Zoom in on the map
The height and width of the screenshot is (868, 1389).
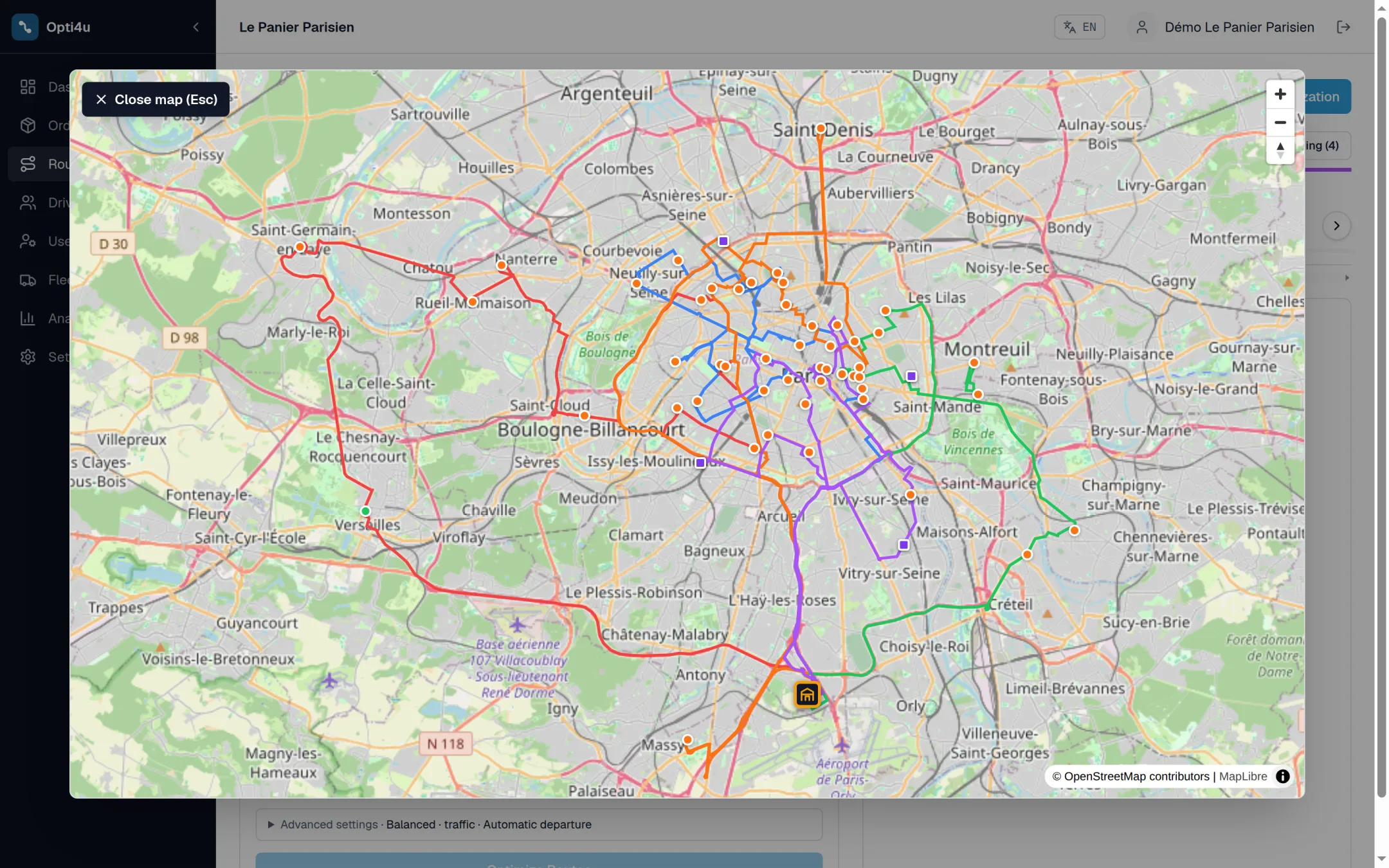click(1280, 94)
